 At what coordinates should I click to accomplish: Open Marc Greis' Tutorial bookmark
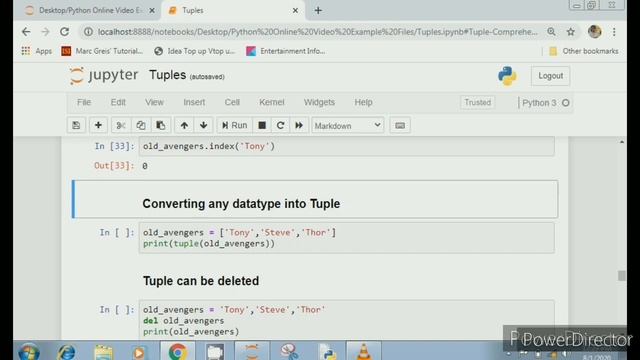(102, 51)
